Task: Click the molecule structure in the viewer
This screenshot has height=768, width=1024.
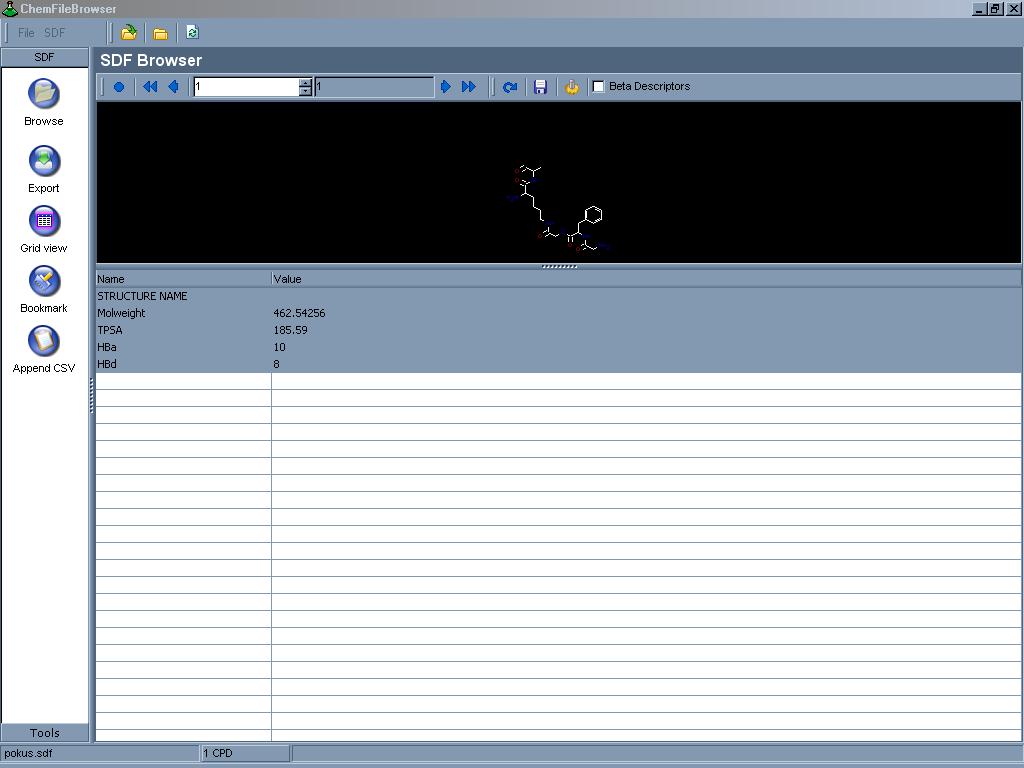Action: click(x=558, y=209)
